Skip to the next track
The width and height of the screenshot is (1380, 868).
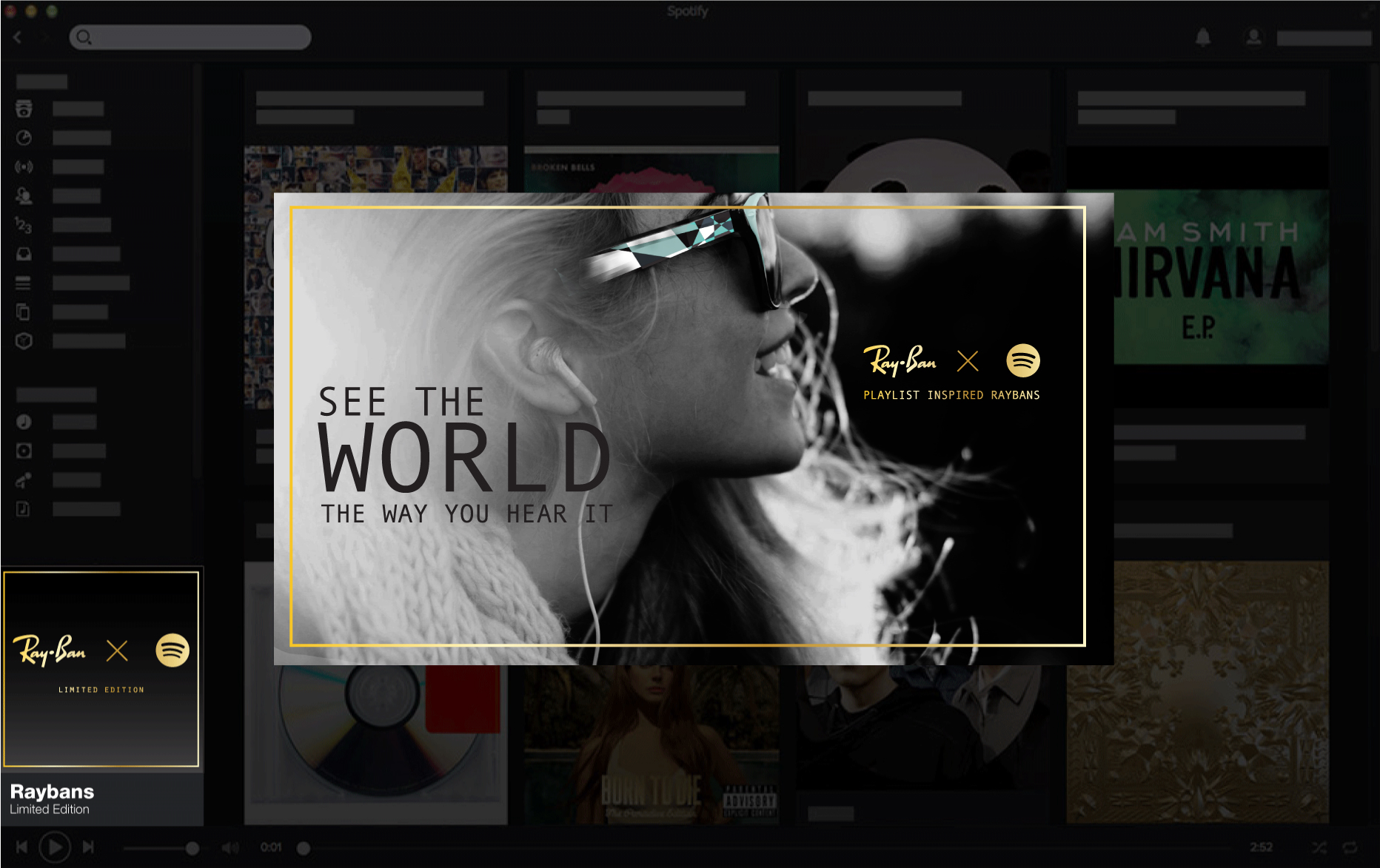(88, 847)
